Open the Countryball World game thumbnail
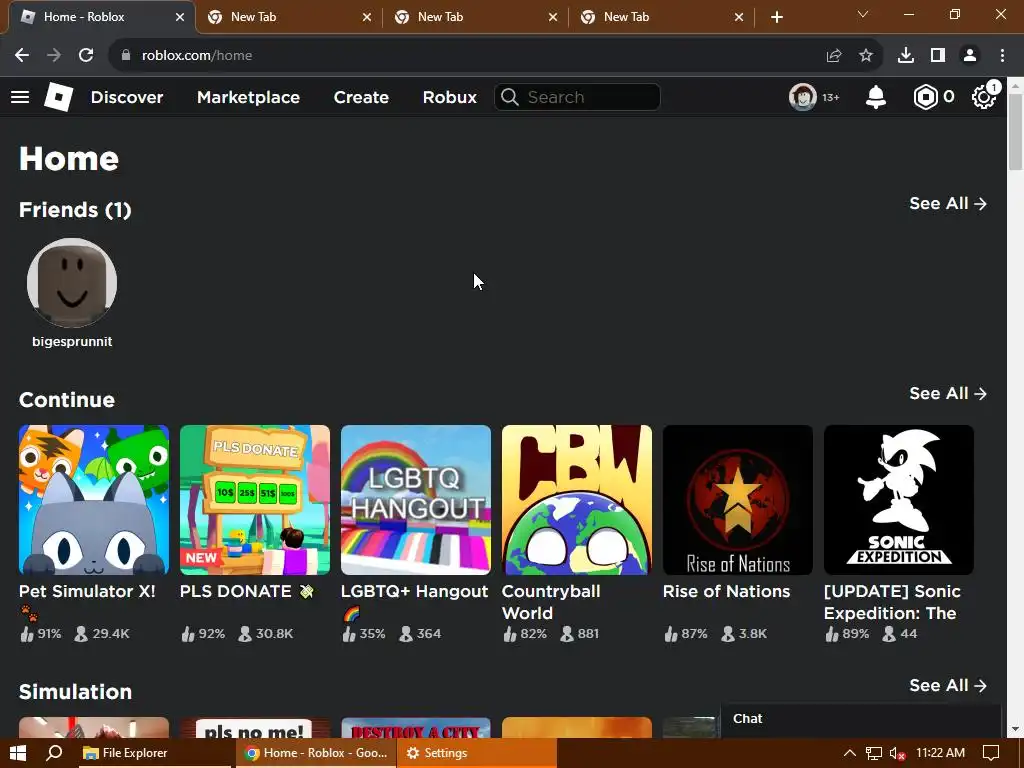This screenshot has height=768, width=1024. 577,500
